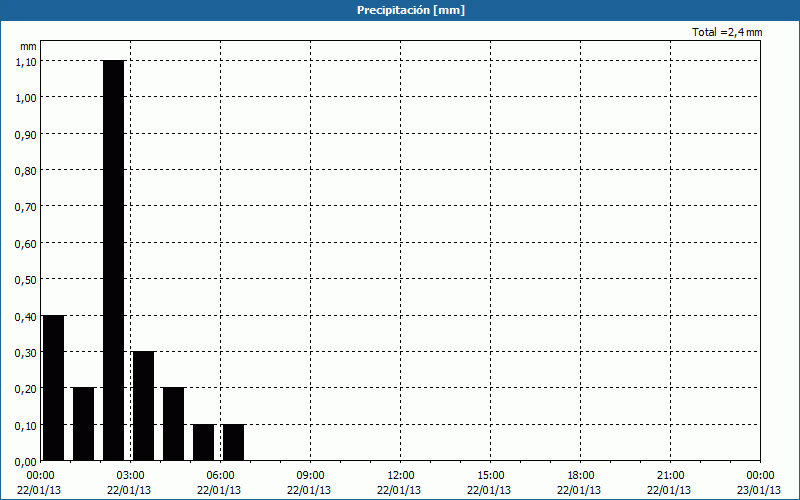Click the Total =2,4 mm label
This screenshot has height=500, width=800.
coord(727,32)
